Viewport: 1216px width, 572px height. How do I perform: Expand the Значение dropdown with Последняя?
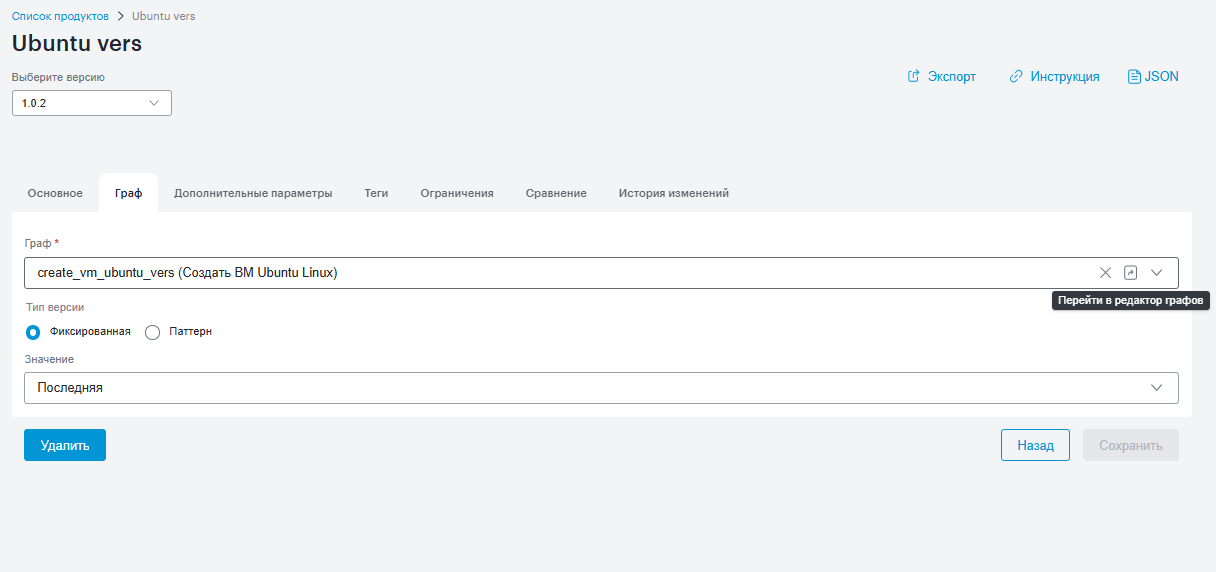tap(601, 388)
